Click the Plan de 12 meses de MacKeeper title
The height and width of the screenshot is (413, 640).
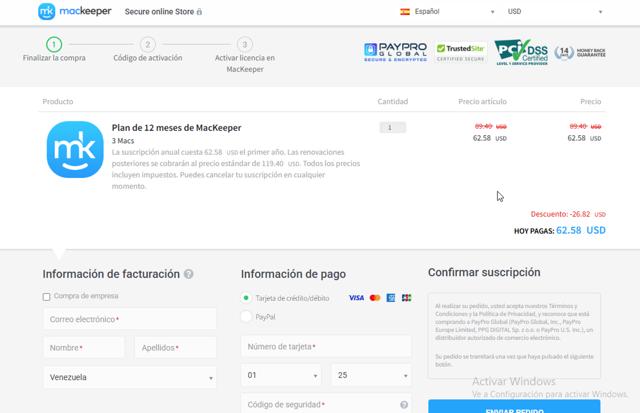[x=176, y=128]
